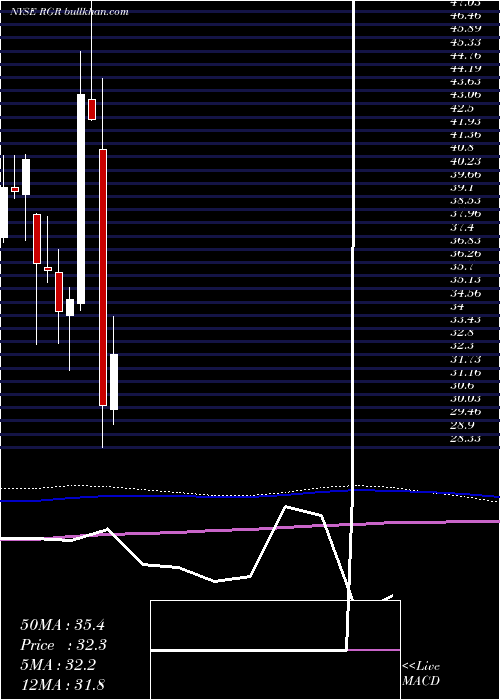Click the 37.96 price axis label
The width and height of the screenshot is (500, 700).
(x=467, y=214)
